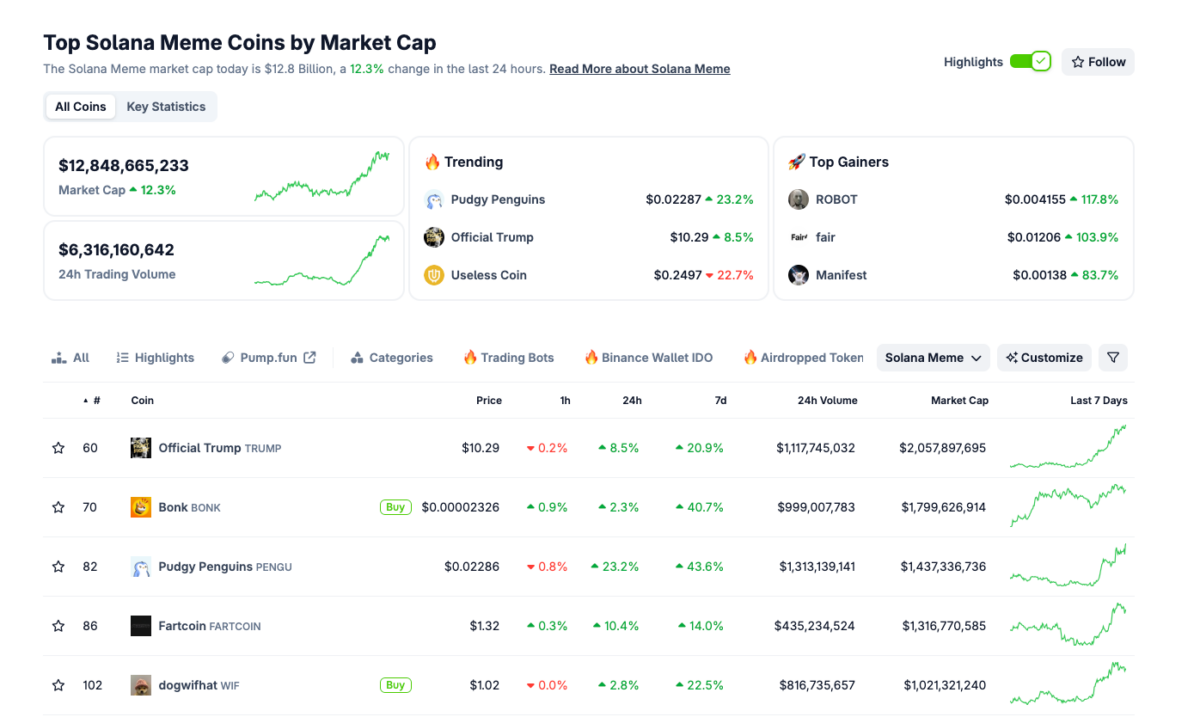This screenshot has width=1200, height=717.
Task: Disable the Highlights toggle switch
Action: (1030, 61)
